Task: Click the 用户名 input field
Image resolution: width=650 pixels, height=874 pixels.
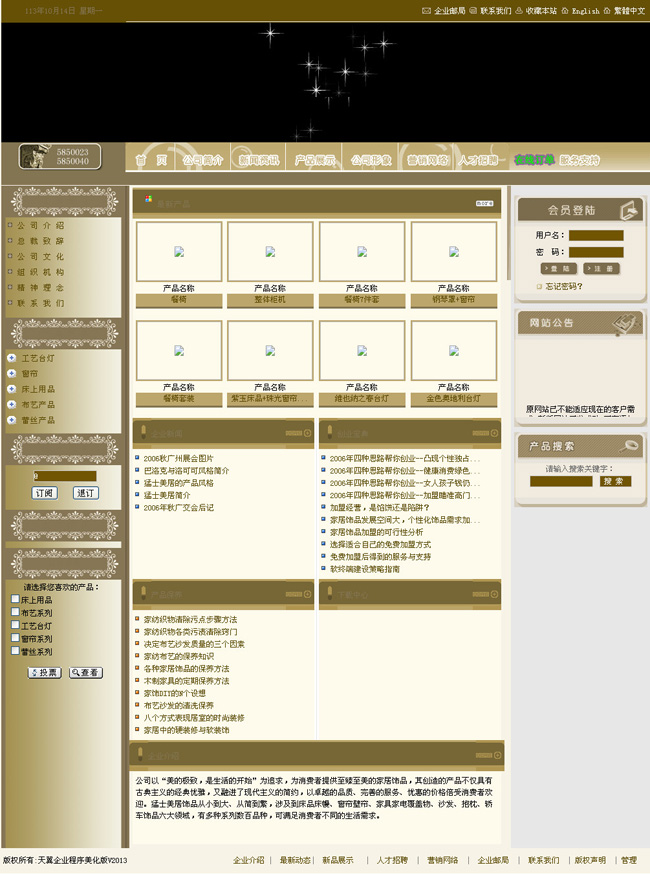Action: tap(596, 236)
